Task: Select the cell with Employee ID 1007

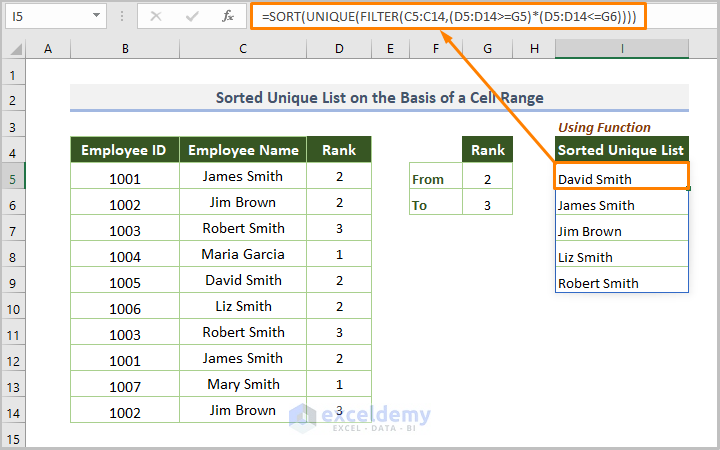Action: tap(124, 385)
